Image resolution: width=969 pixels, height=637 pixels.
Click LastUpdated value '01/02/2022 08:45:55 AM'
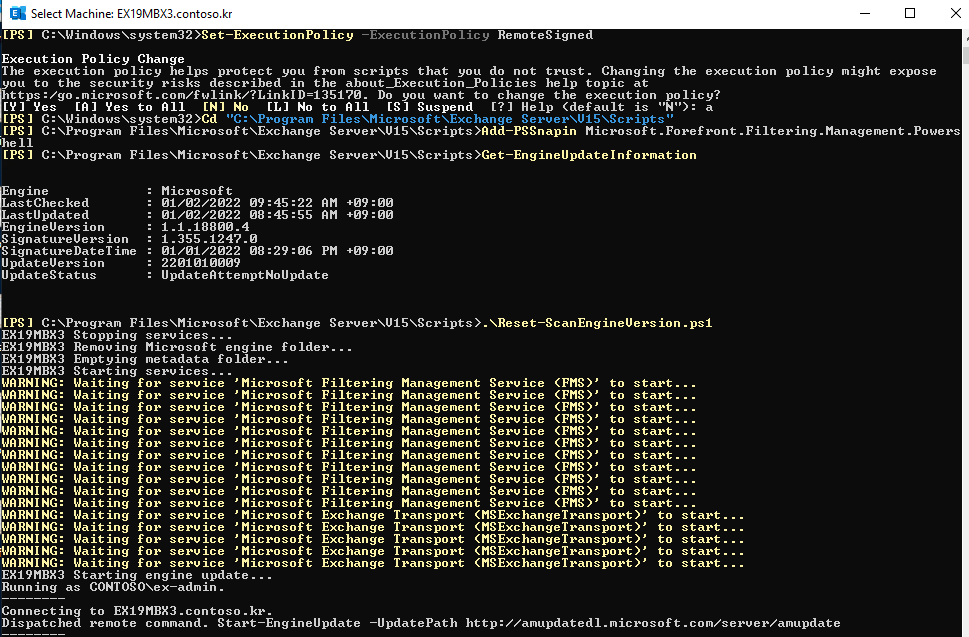coord(250,215)
